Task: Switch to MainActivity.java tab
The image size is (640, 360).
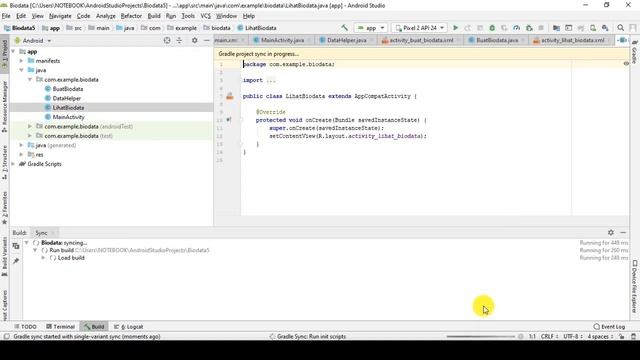Action: click(x=282, y=40)
